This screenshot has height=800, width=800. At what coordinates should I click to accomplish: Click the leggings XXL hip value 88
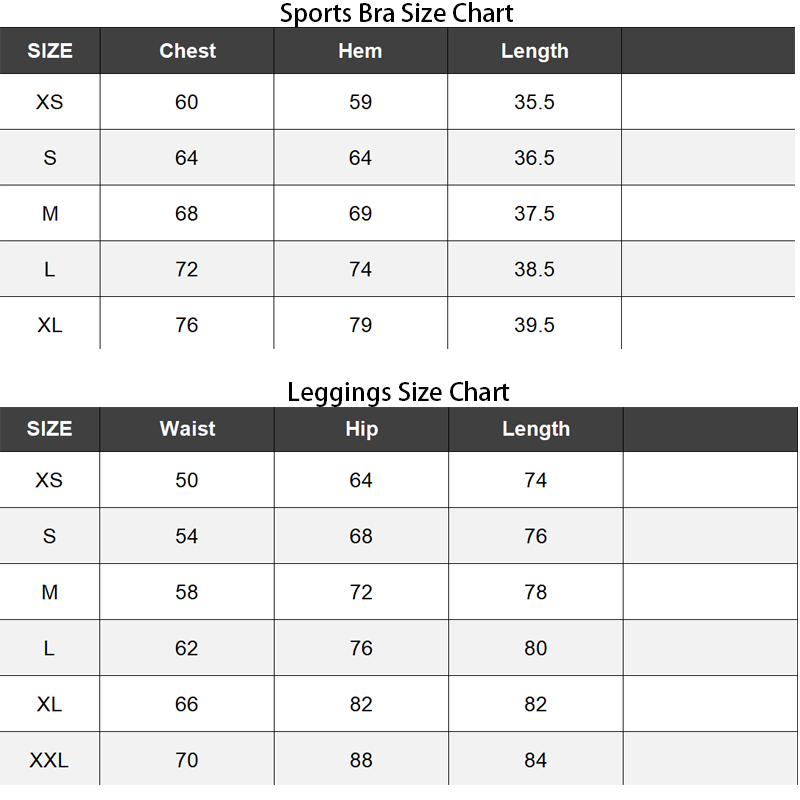click(x=361, y=760)
